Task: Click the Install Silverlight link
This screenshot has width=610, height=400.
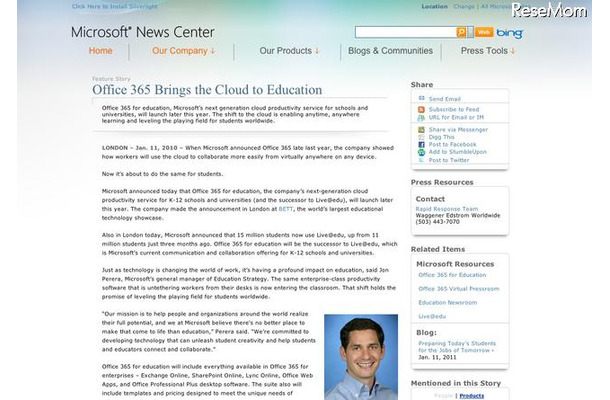Action: point(115,6)
